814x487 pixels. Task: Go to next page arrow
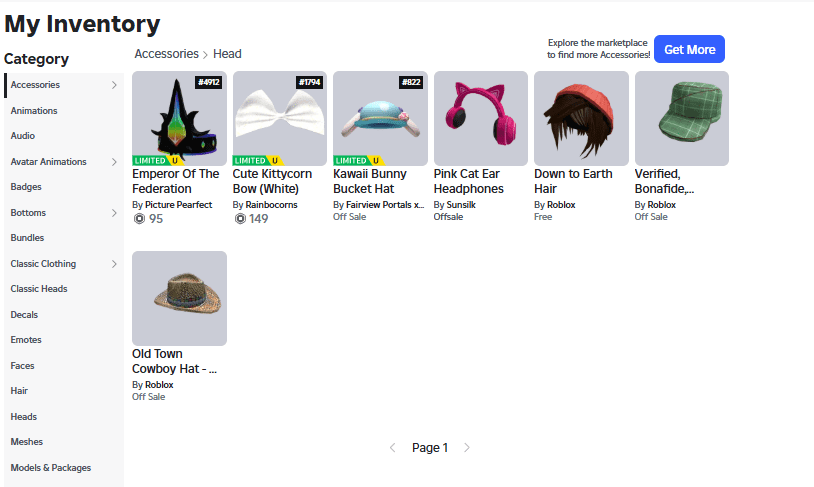(467, 448)
